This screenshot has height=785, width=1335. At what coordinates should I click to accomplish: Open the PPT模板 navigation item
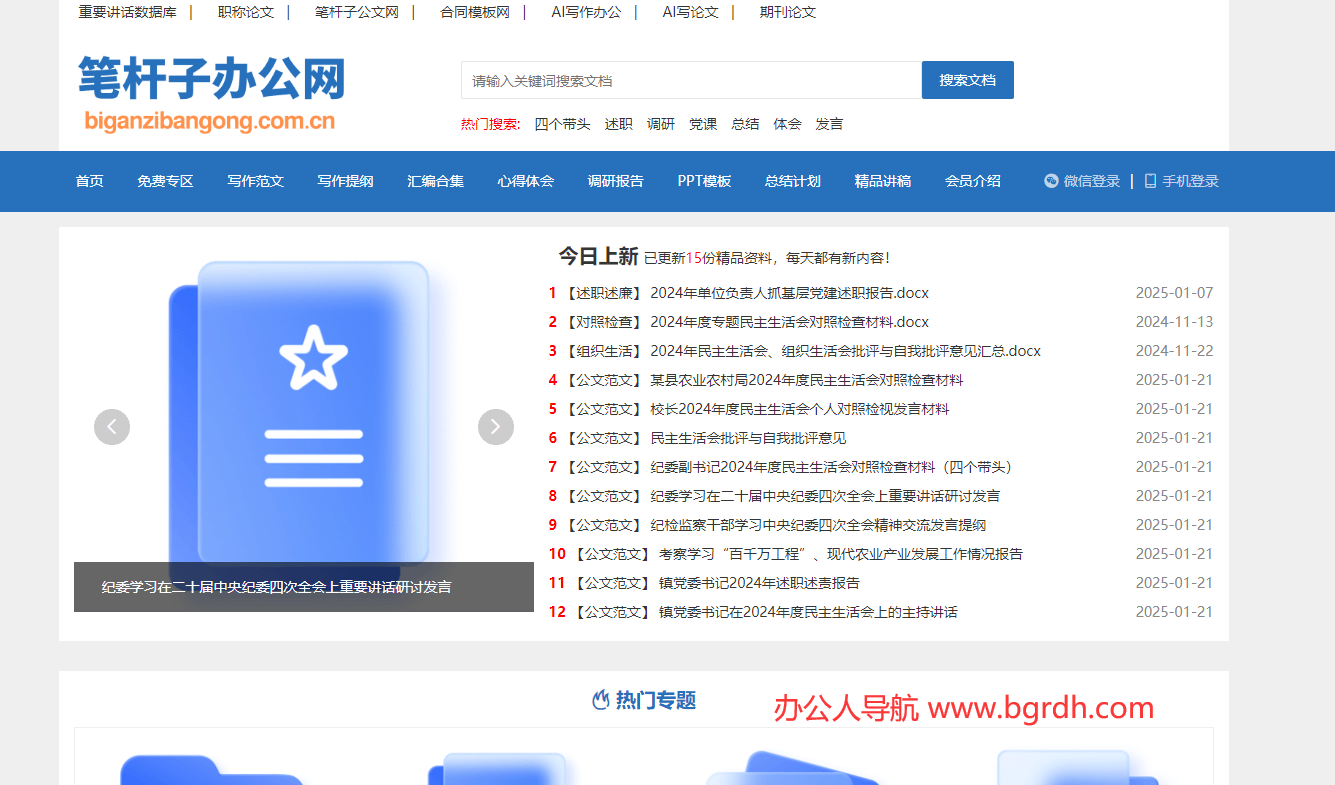(704, 181)
